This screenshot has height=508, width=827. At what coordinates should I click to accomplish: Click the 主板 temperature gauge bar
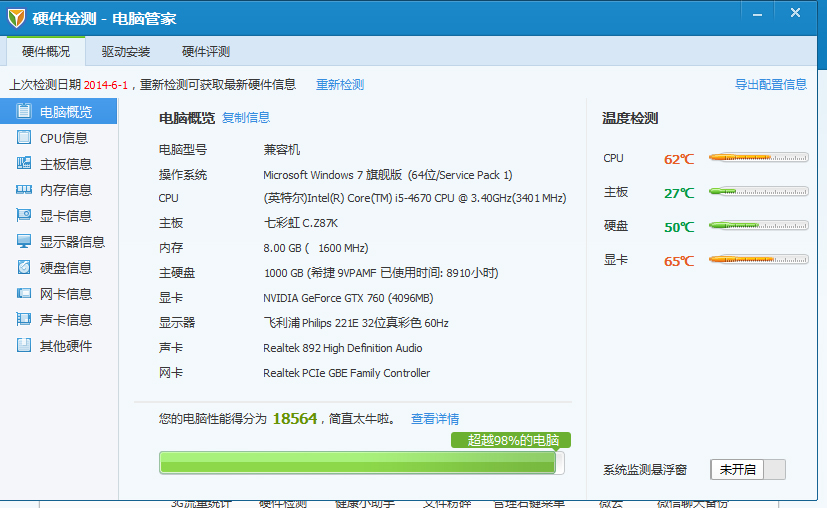pyautogui.click(x=758, y=191)
